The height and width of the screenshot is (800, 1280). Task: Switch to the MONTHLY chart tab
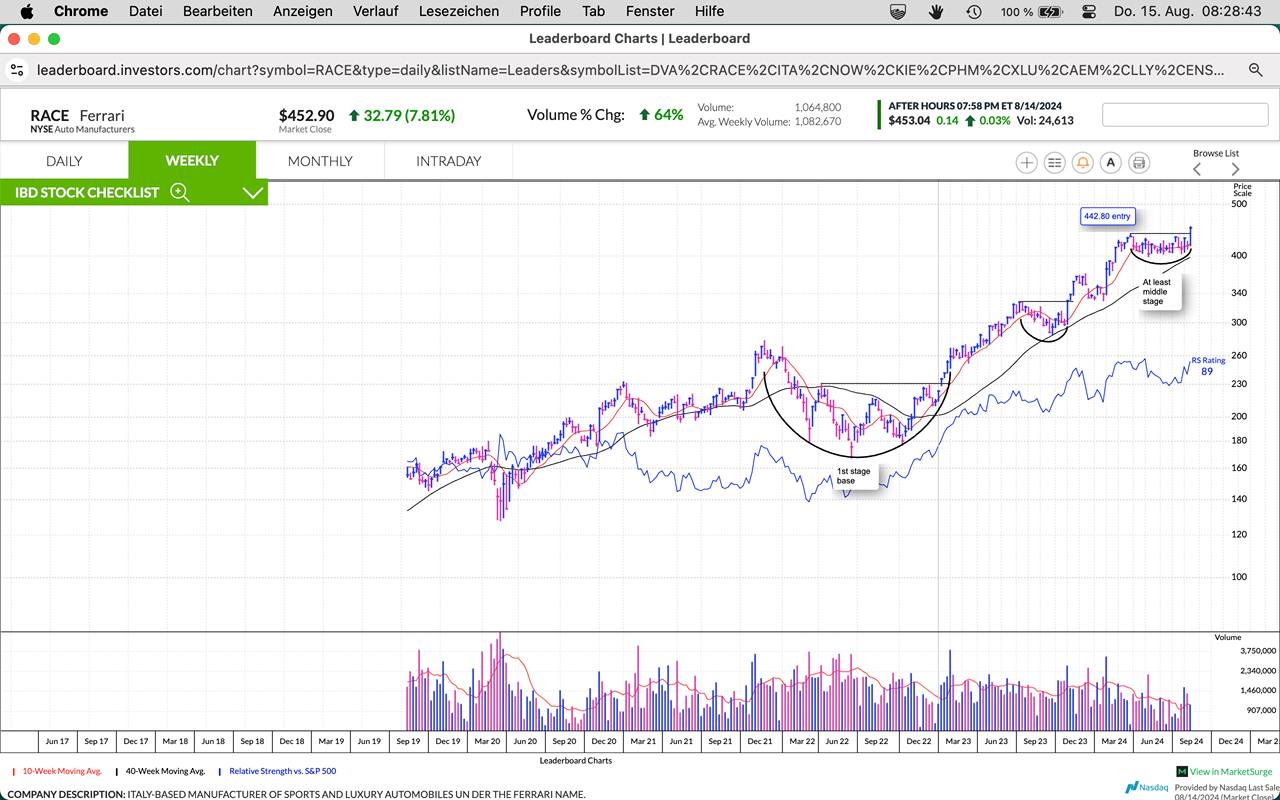320,161
